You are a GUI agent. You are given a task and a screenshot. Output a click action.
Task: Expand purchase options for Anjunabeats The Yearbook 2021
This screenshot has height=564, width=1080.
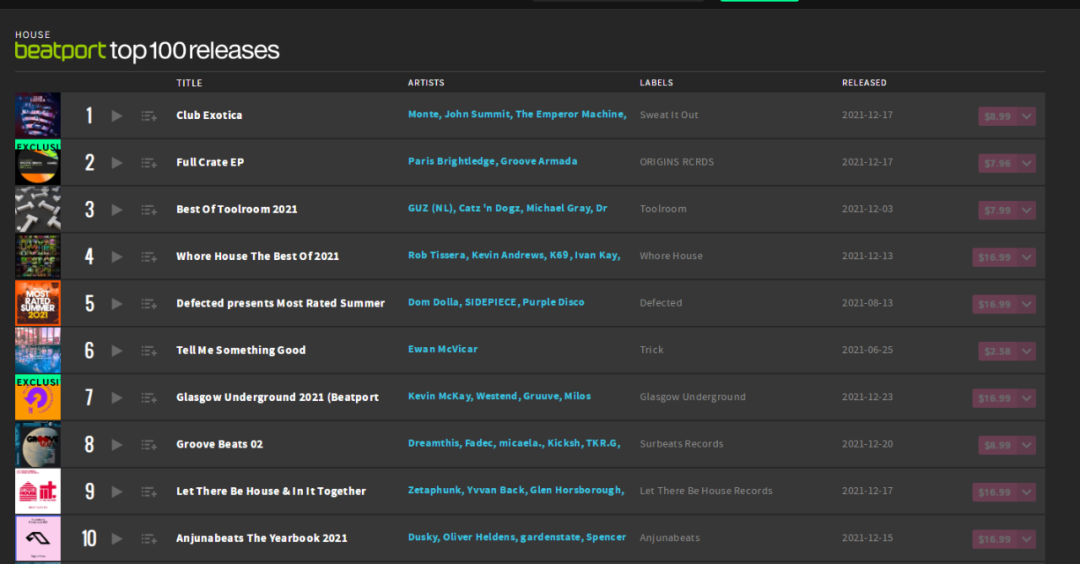[x=1027, y=539]
